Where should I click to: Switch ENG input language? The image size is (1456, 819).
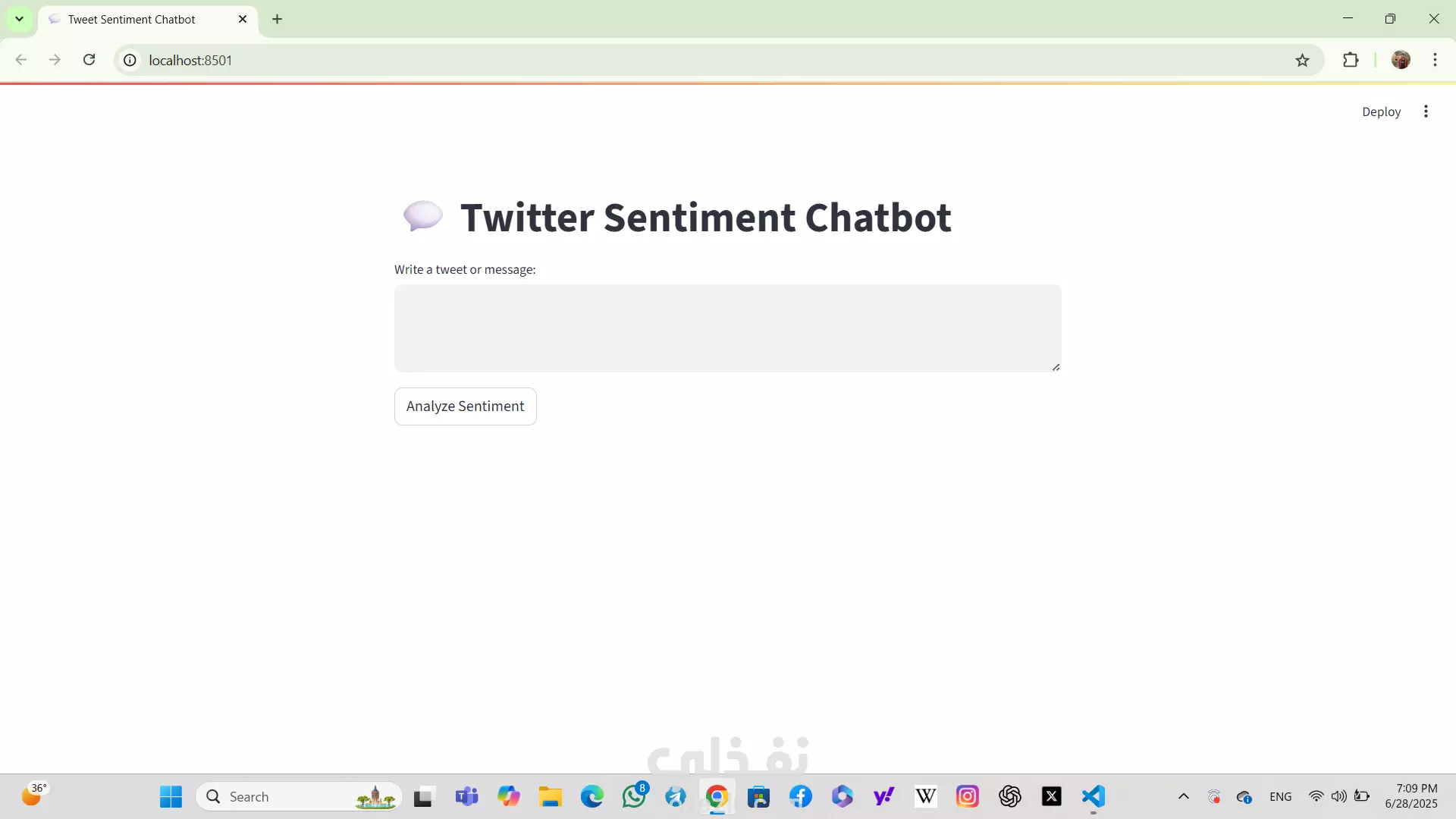1280,797
